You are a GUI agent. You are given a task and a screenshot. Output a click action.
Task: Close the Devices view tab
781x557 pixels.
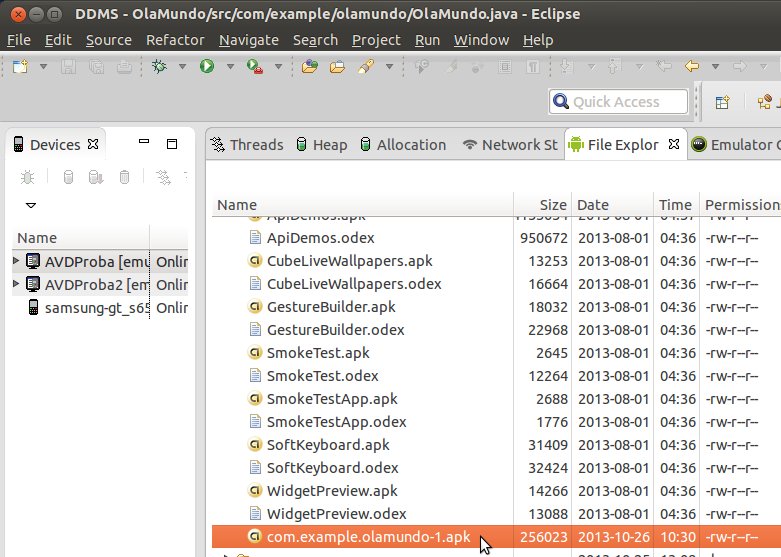click(93, 144)
